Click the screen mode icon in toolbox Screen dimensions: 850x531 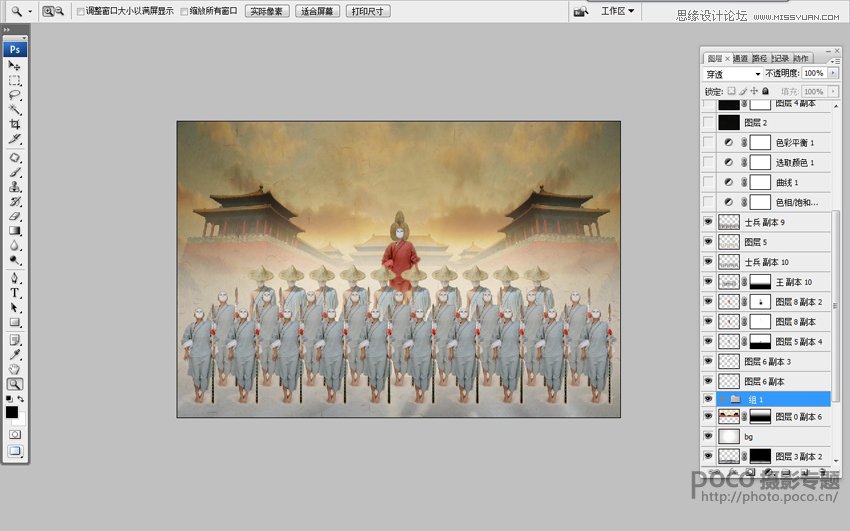click(x=15, y=451)
